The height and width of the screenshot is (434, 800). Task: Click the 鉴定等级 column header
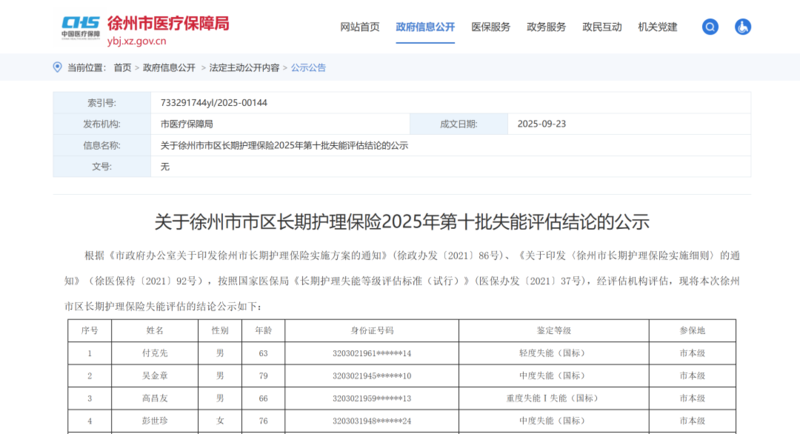(553, 329)
